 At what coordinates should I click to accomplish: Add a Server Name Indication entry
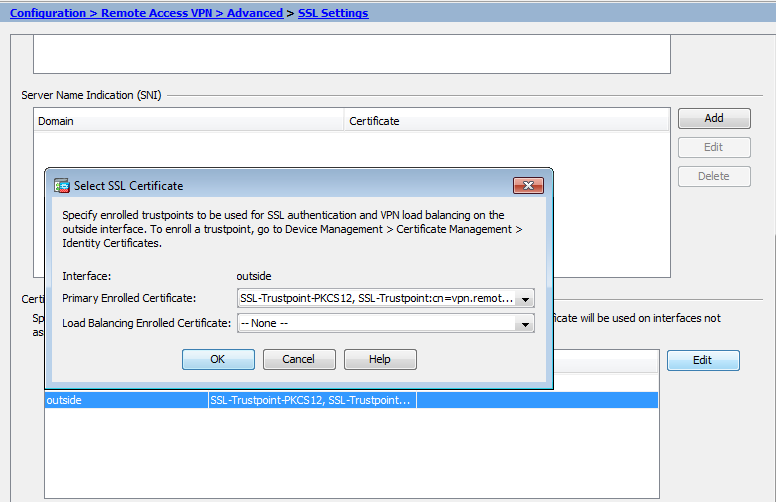click(714, 118)
